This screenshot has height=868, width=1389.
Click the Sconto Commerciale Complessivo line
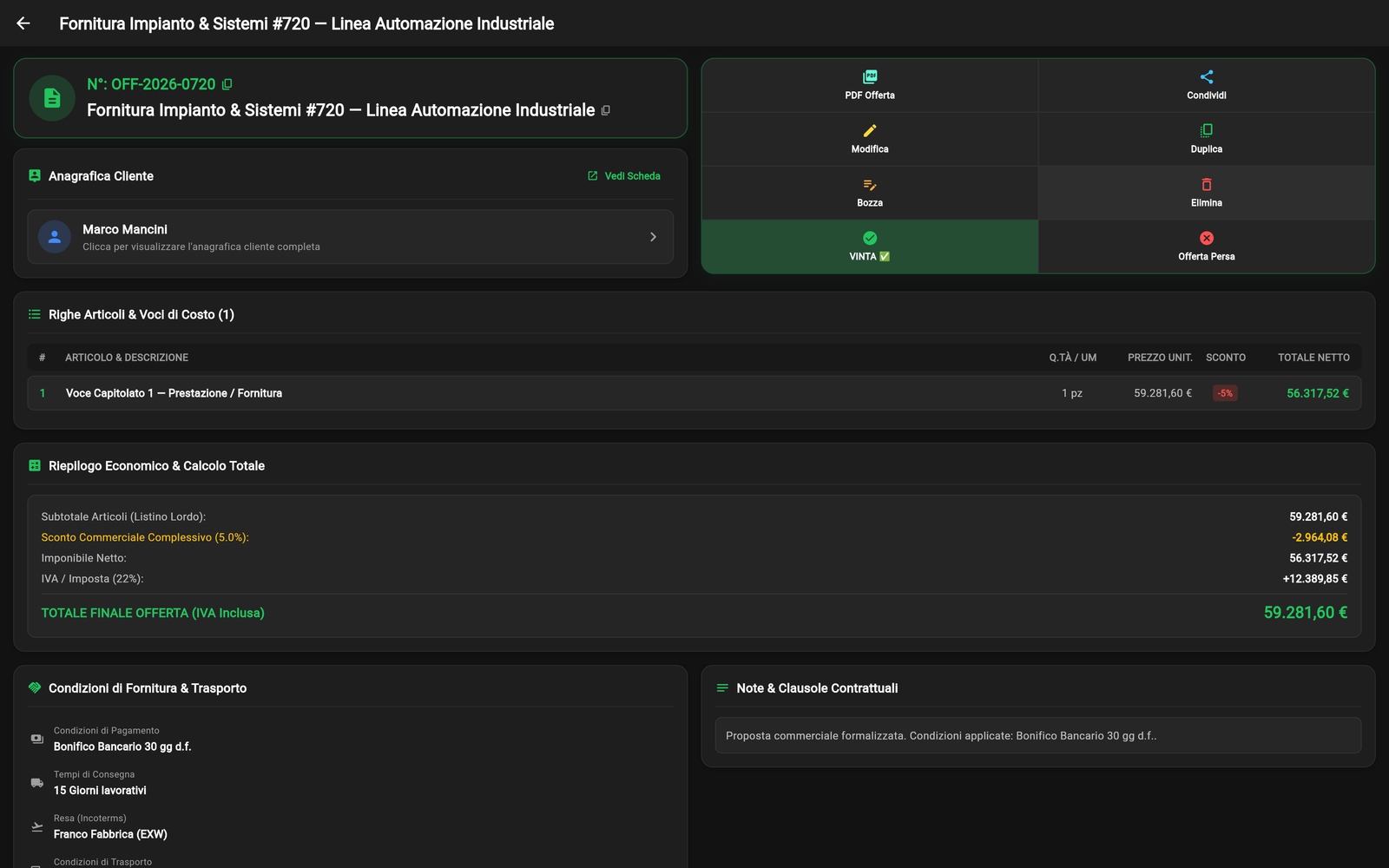coord(694,537)
